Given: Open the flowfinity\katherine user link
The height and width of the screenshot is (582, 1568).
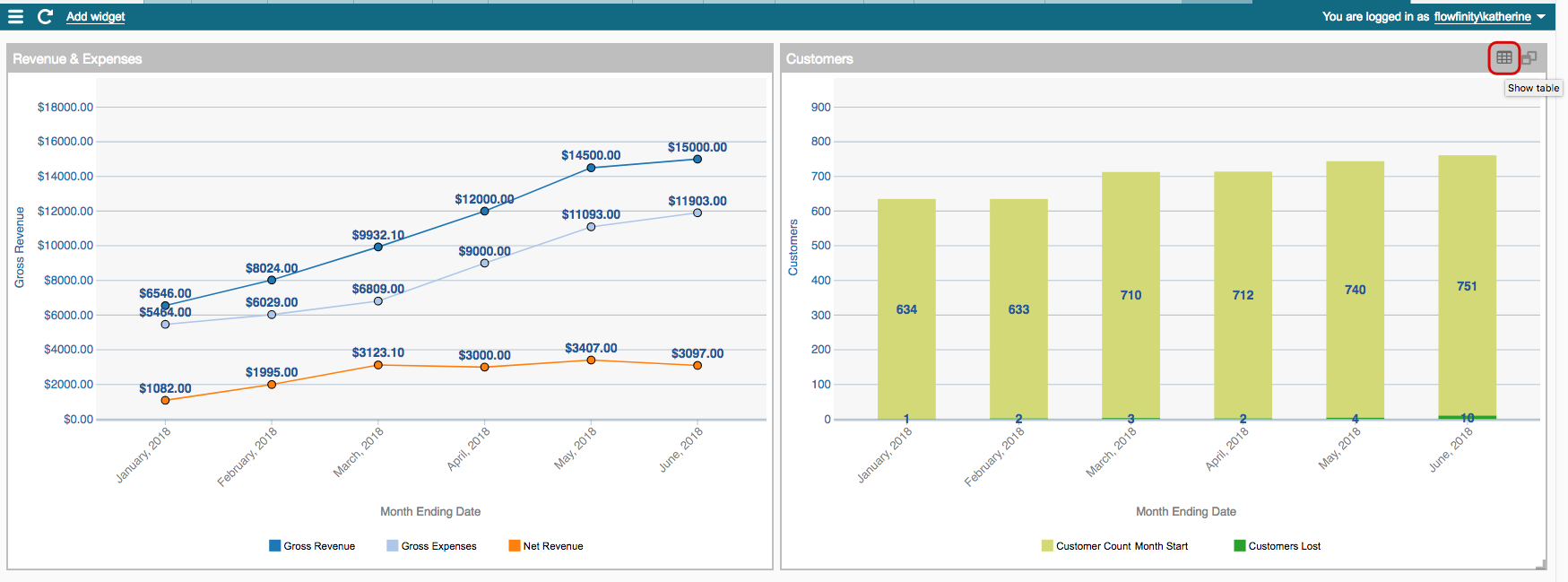Looking at the screenshot, I should point(1482,16).
